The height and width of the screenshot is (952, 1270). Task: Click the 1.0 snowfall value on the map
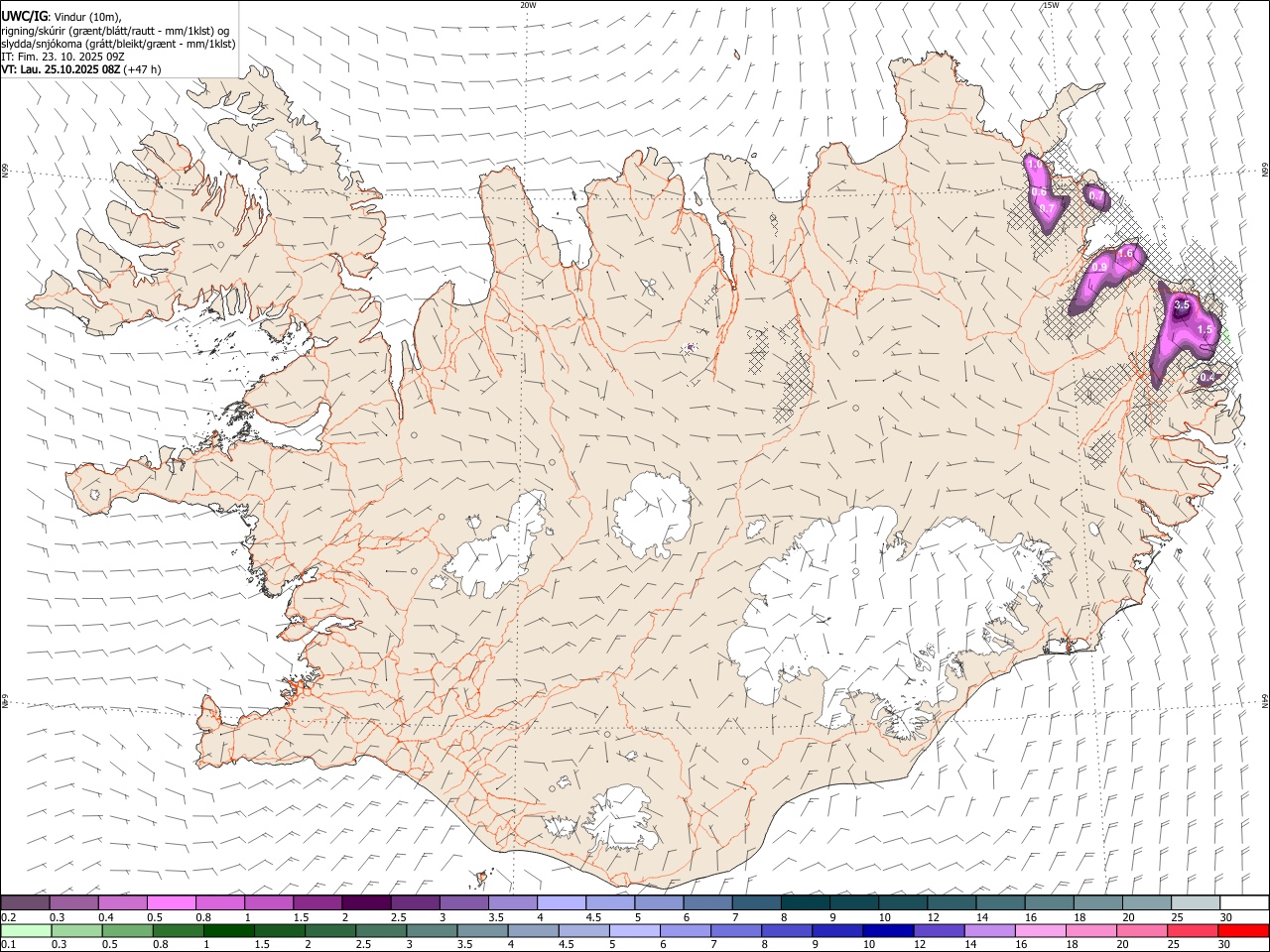(x=1033, y=165)
